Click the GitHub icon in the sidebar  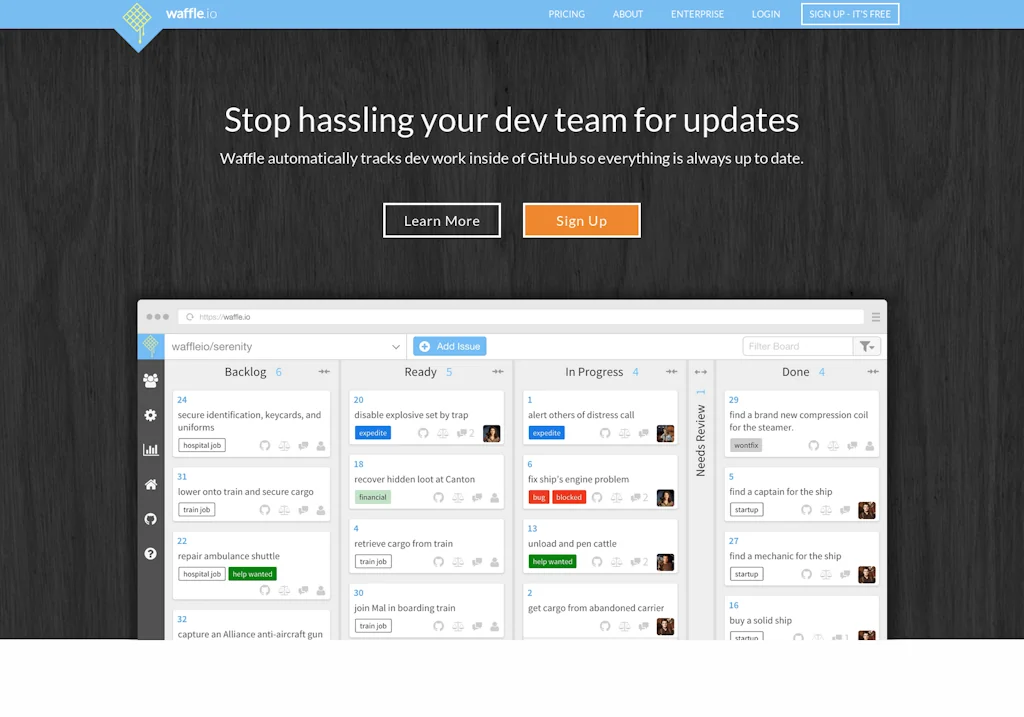(151, 519)
